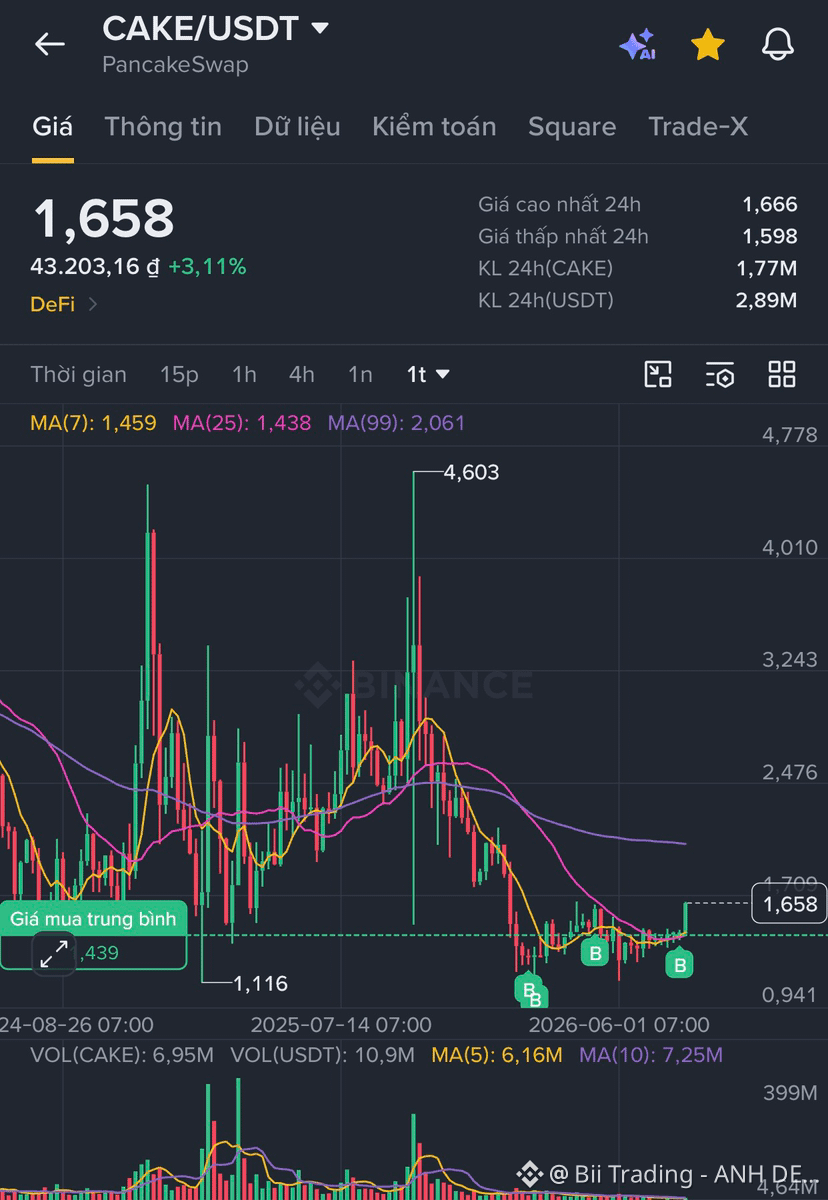Tap the volume MA(5): 6,16M label
Image resolution: width=828 pixels, height=1200 pixels.
pos(497,1055)
